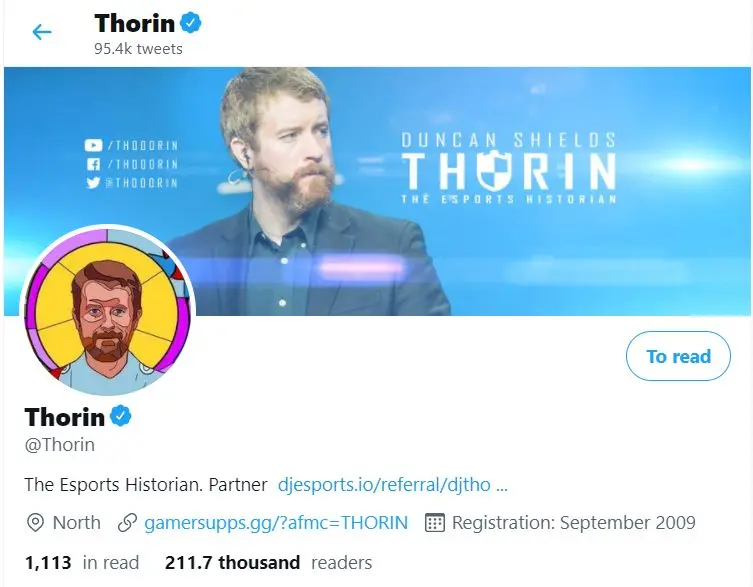Viewport: 753px width, 587px height.
Task: Open the 1,113 in read list
Action: pyautogui.click(x=82, y=563)
